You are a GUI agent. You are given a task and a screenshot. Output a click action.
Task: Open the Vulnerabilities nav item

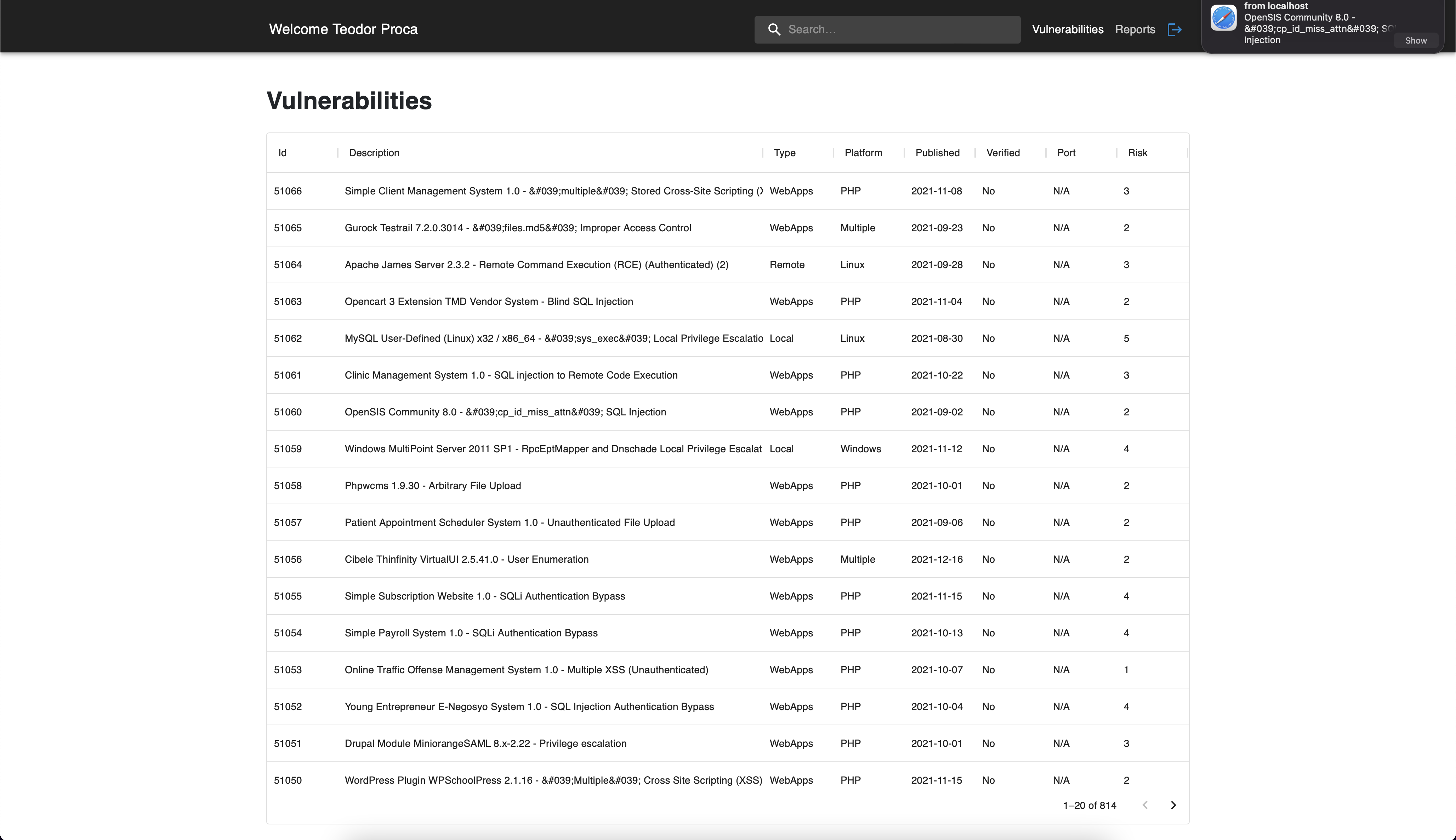[x=1067, y=29]
